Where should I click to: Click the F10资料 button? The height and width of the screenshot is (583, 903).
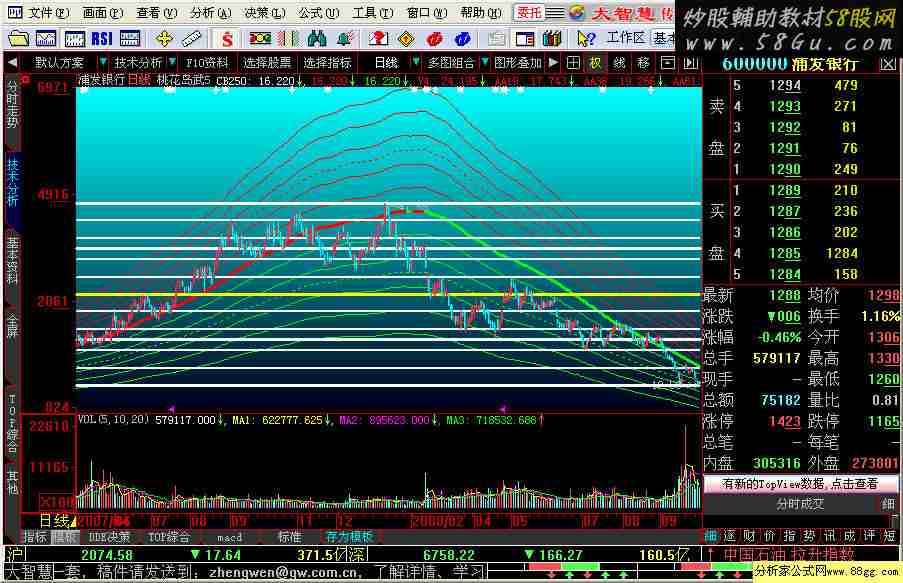[207, 62]
